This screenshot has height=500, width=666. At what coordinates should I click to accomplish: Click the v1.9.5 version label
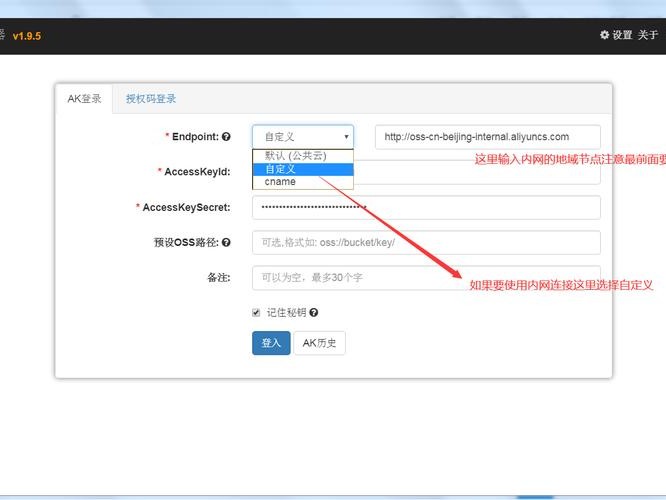click(x=27, y=36)
